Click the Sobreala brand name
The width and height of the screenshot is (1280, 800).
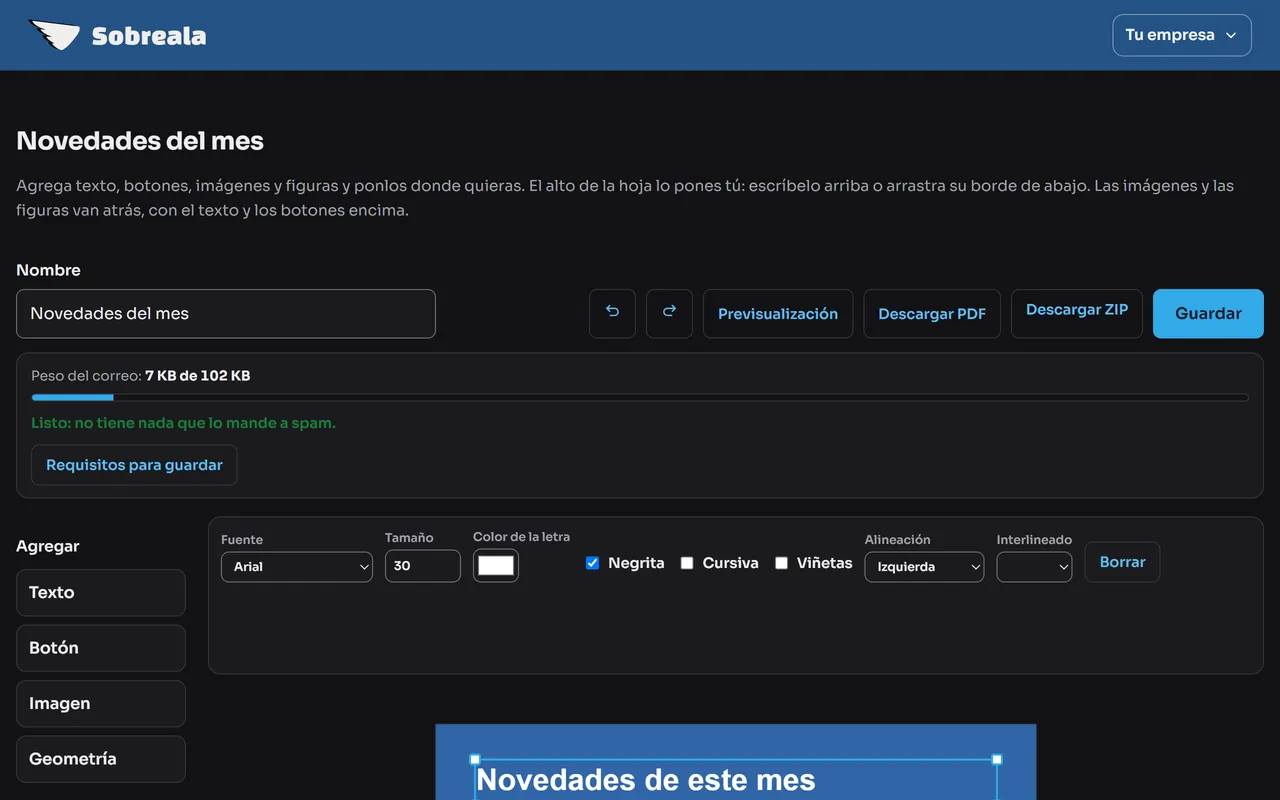point(149,36)
